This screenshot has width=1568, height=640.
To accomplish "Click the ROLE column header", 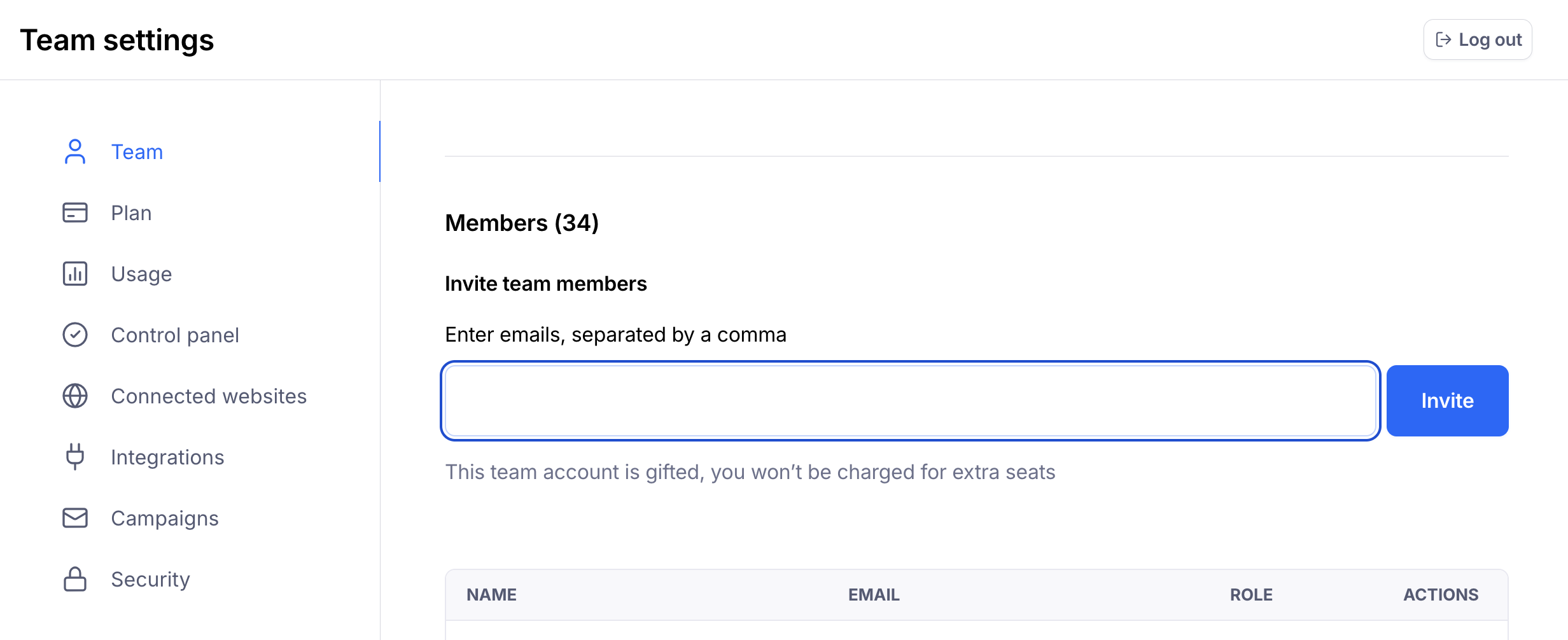I will pyautogui.click(x=1251, y=595).
